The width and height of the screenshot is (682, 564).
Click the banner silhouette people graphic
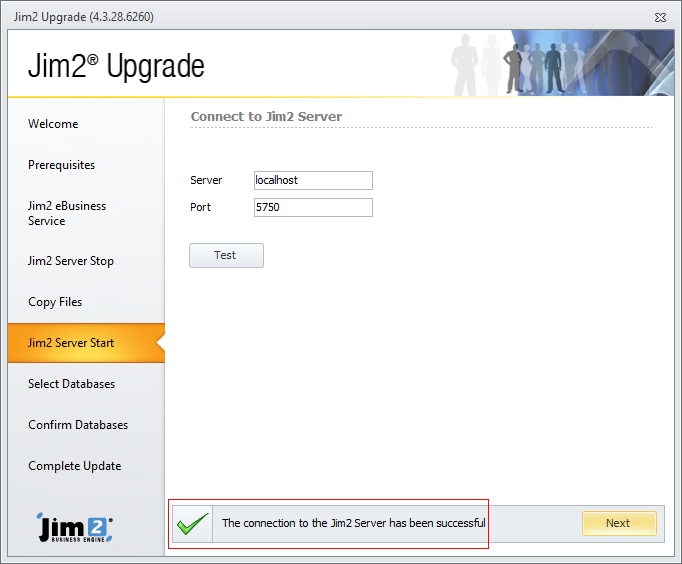coord(561,63)
